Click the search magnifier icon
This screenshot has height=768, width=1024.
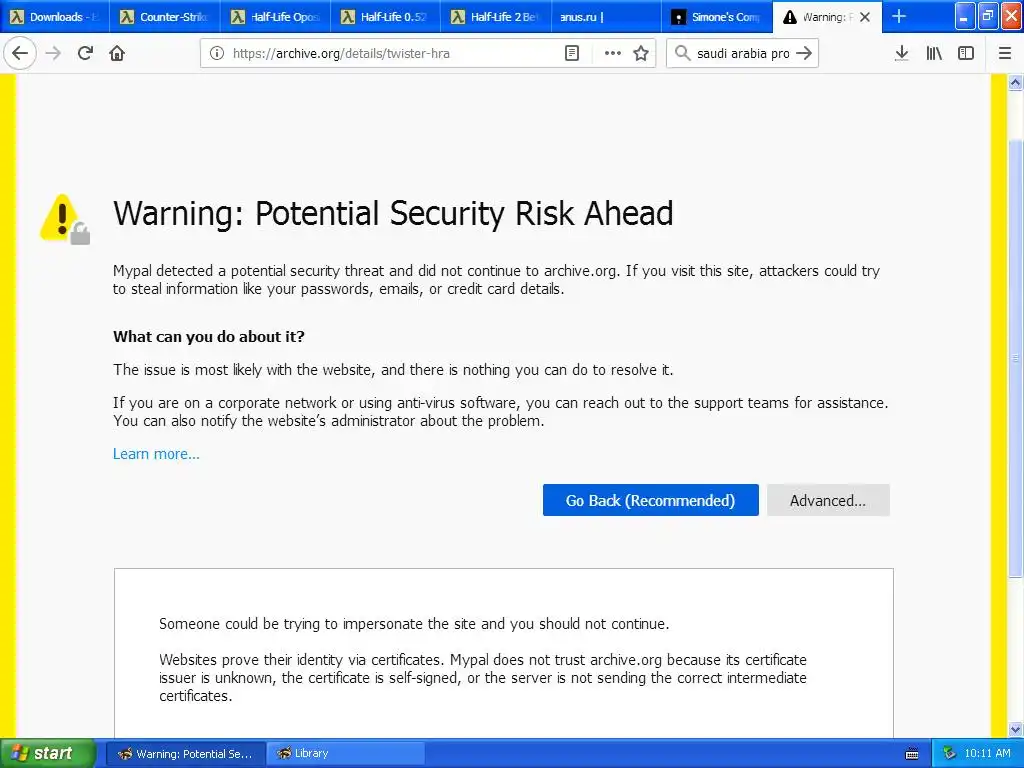(682, 53)
